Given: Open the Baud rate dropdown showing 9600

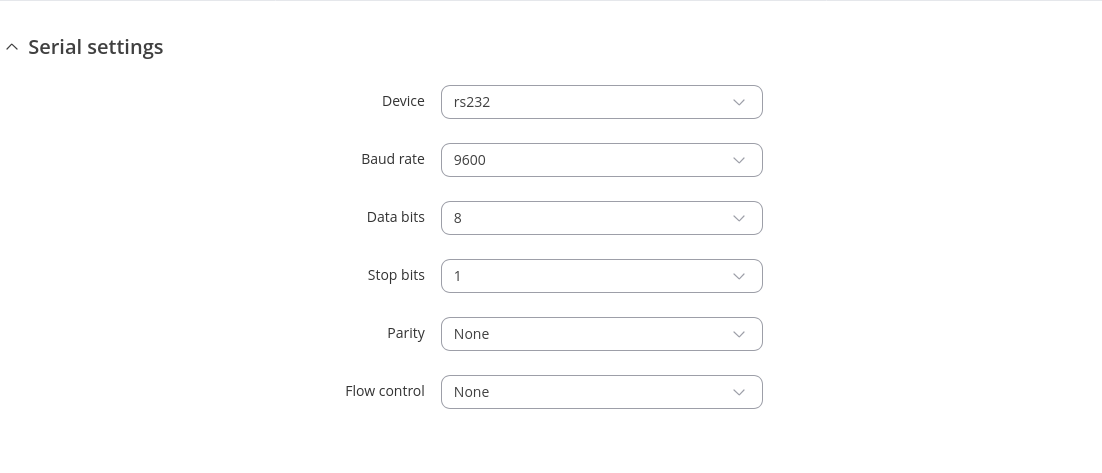Looking at the screenshot, I should [x=601, y=160].
